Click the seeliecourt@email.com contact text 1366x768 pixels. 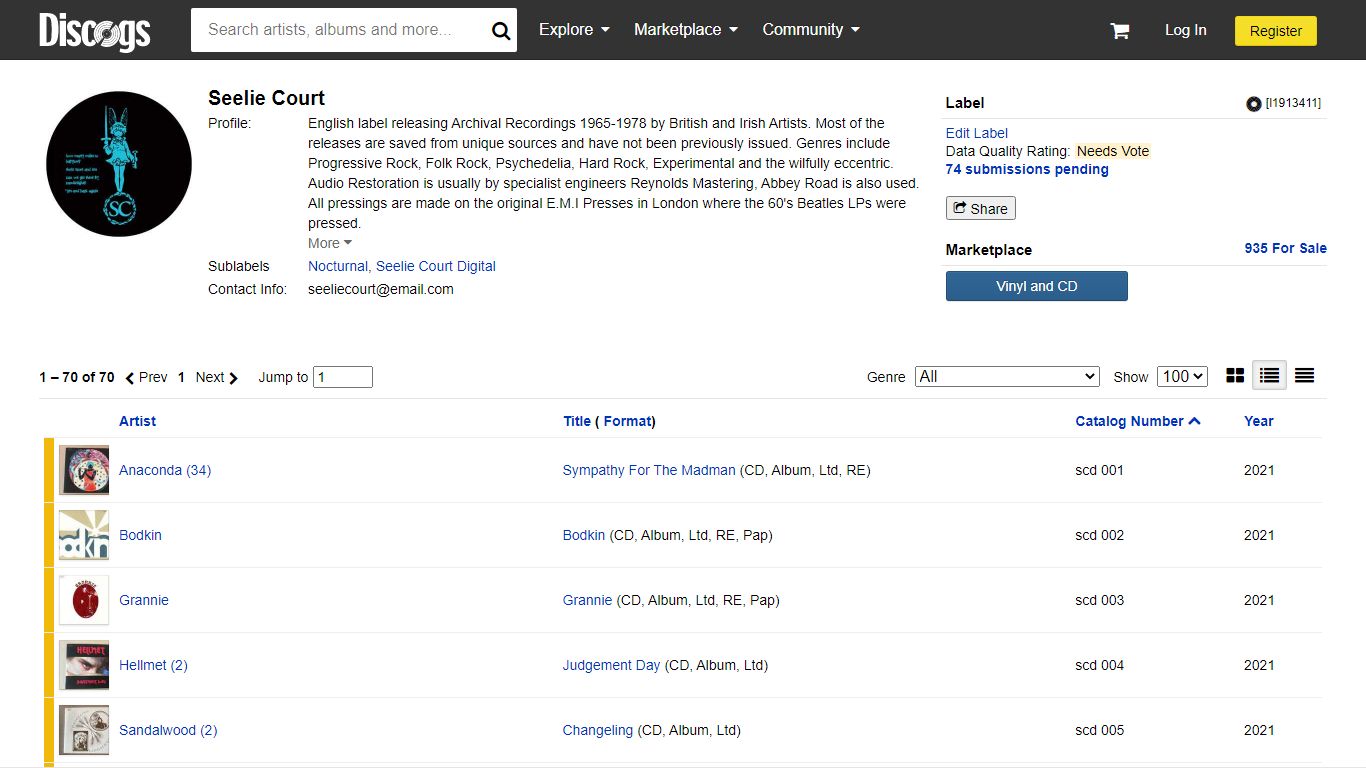[381, 289]
